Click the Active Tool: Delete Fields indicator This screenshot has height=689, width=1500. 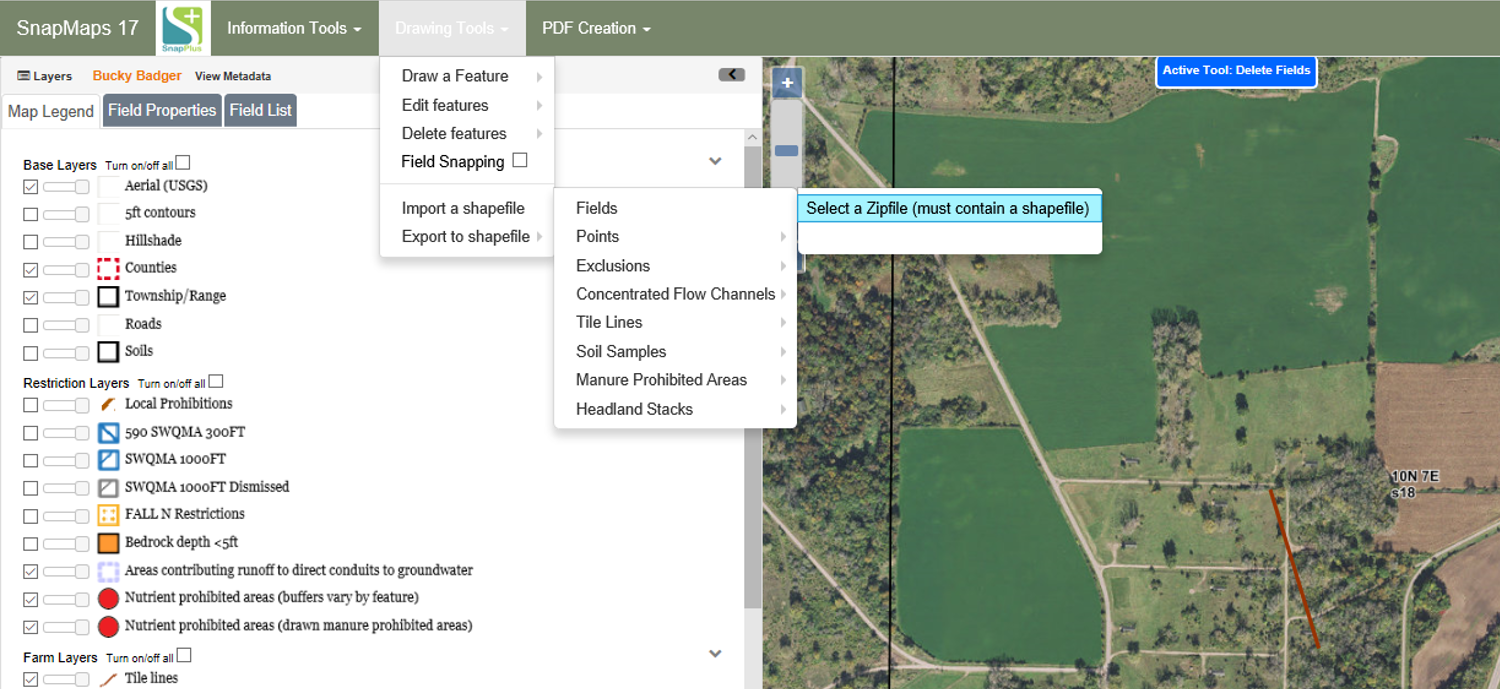pos(1236,71)
